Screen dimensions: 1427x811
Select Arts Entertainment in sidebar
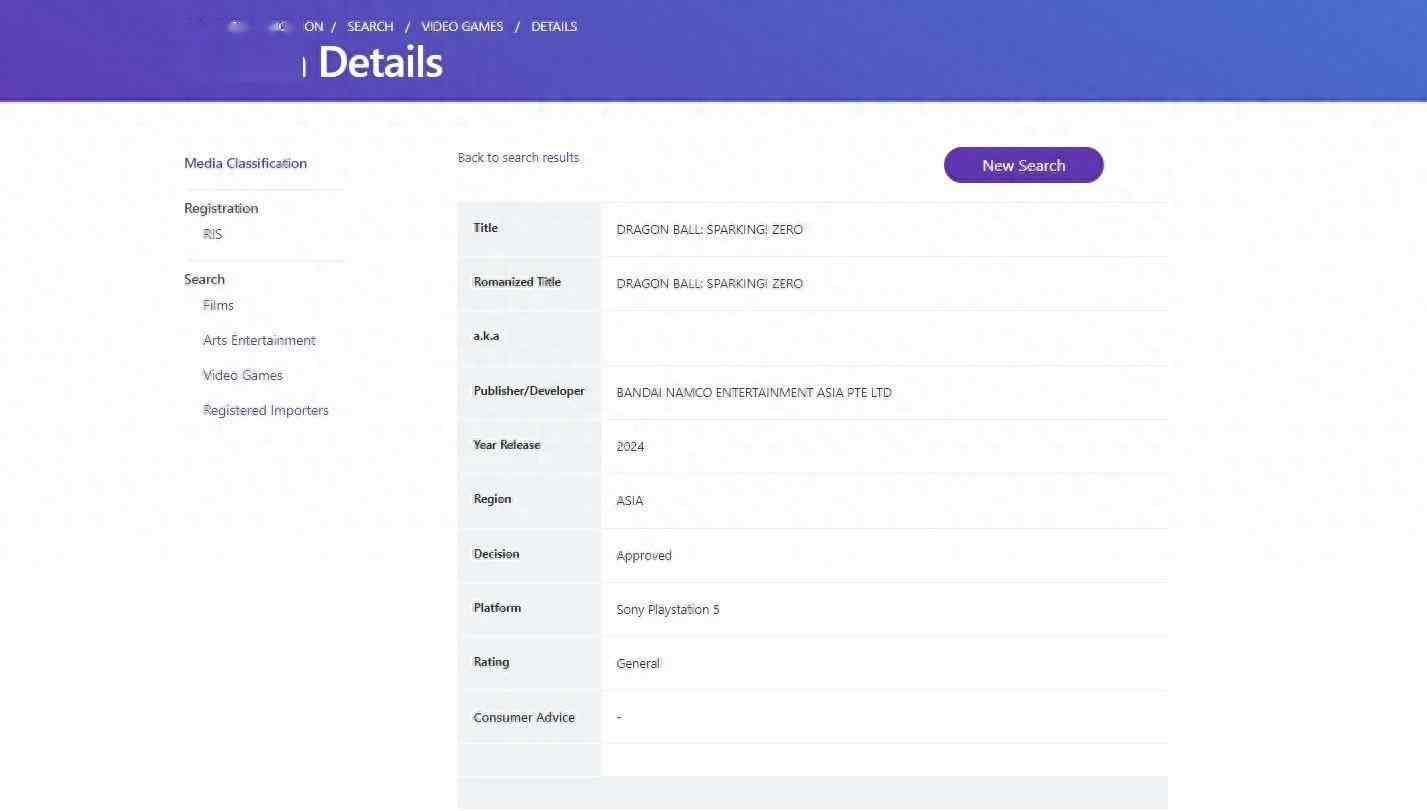[259, 340]
